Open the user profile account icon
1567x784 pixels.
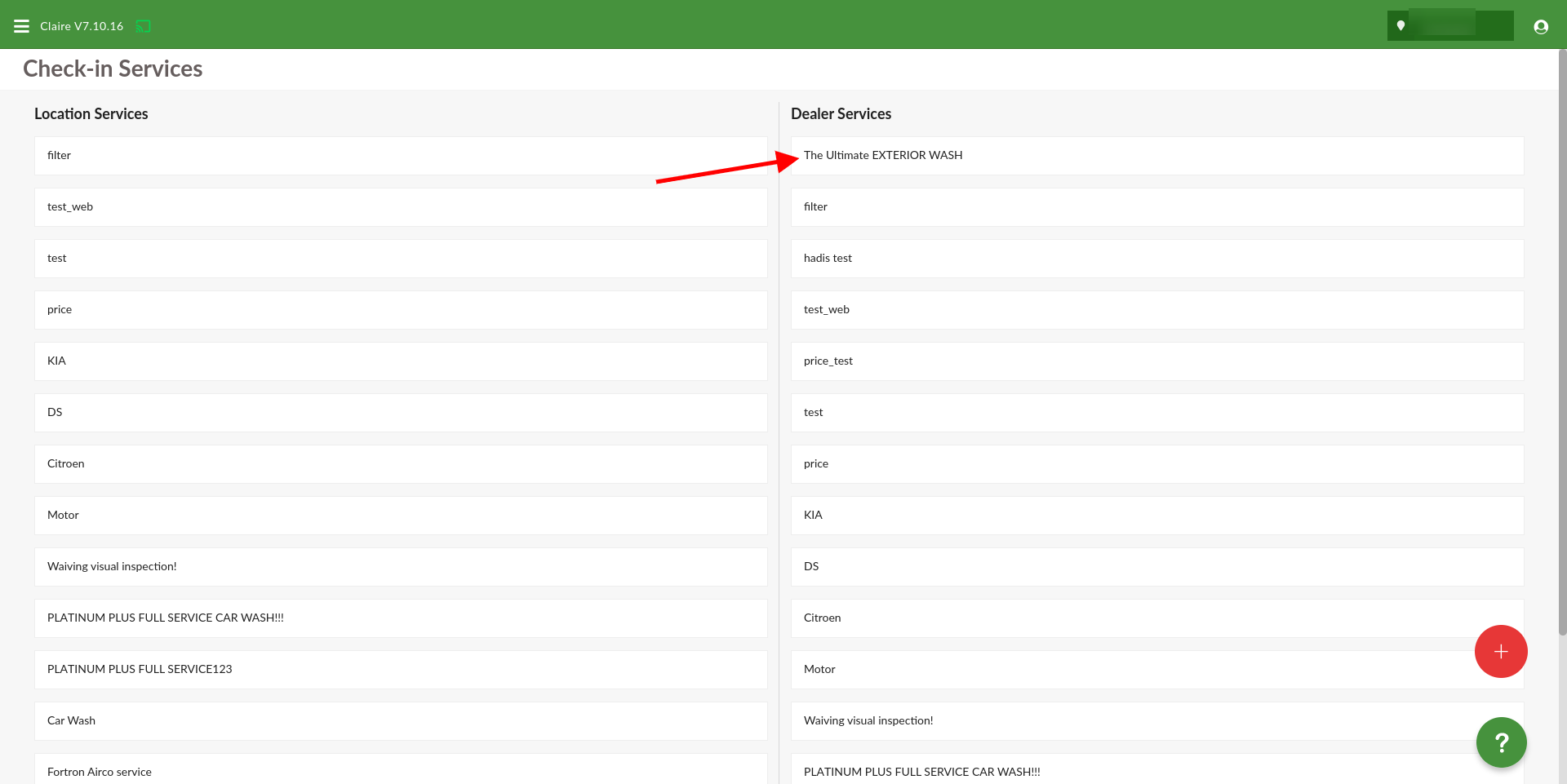pos(1540,26)
